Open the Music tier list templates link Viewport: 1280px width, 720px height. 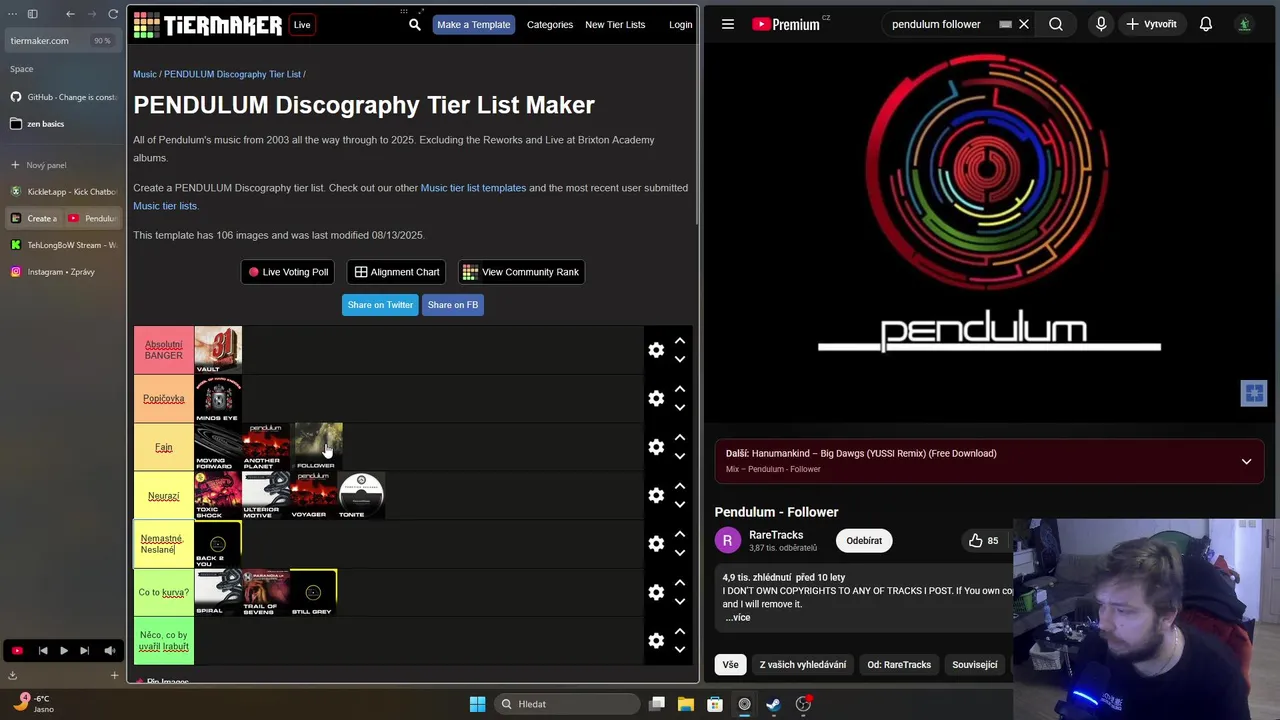473,188
